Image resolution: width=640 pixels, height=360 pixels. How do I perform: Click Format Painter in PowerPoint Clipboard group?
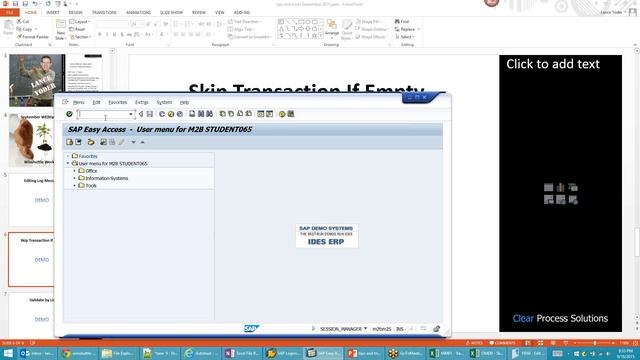33,37
